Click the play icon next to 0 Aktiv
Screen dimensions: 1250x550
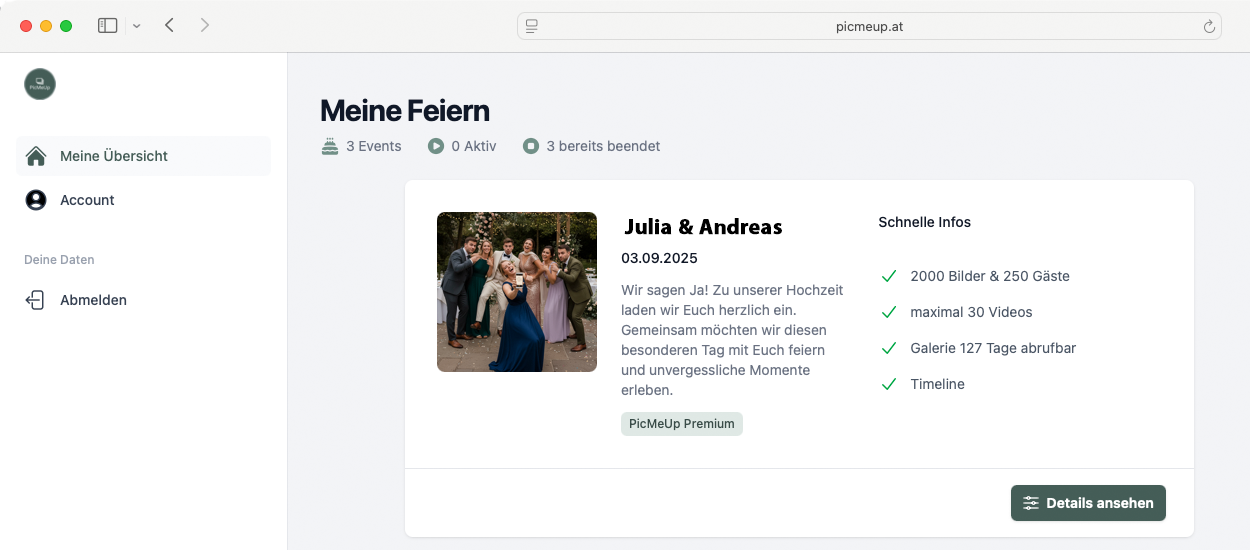click(x=436, y=146)
